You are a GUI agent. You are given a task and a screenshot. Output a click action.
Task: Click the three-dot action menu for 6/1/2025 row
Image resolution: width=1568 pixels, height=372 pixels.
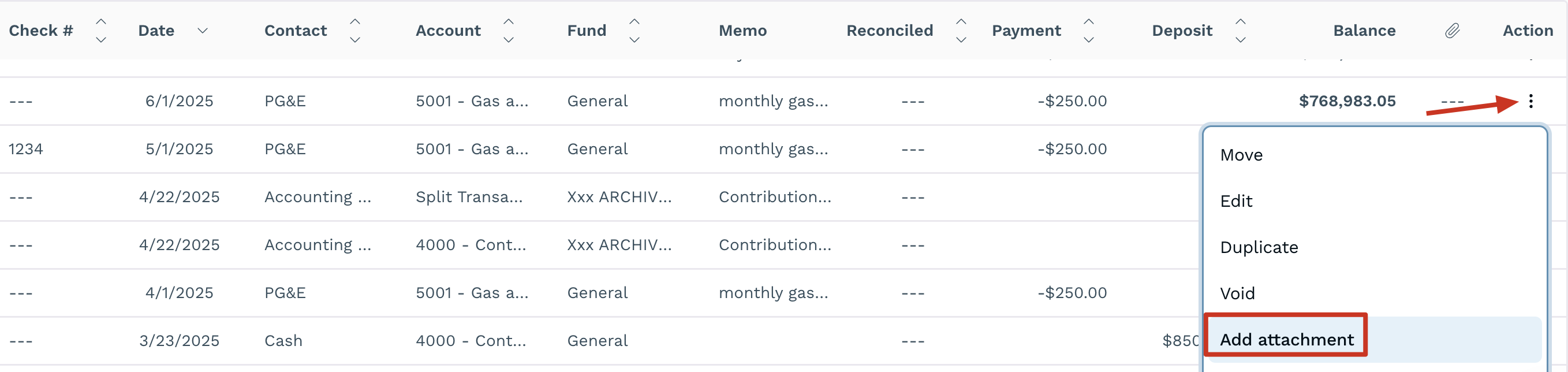[1530, 101]
